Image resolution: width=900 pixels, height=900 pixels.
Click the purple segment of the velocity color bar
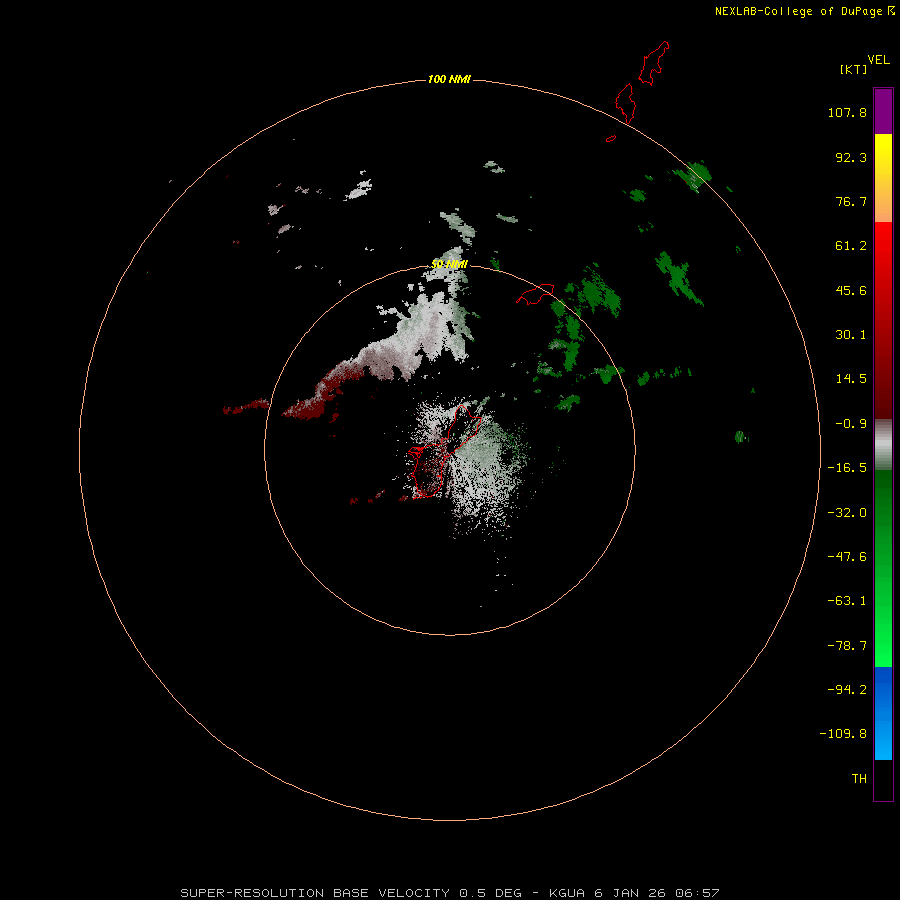pyautogui.click(x=883, y=111)
